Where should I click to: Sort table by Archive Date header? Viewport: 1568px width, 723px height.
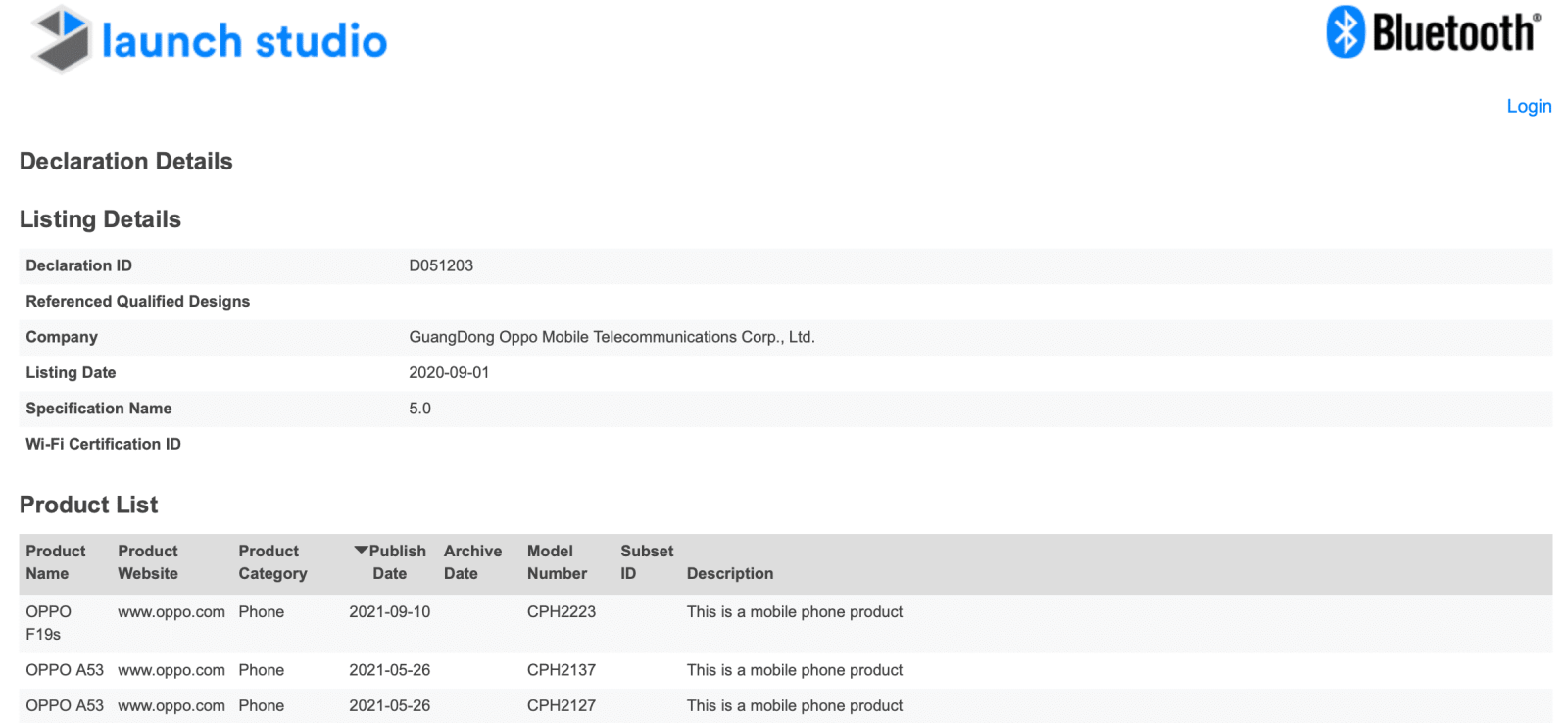[472, 562]
